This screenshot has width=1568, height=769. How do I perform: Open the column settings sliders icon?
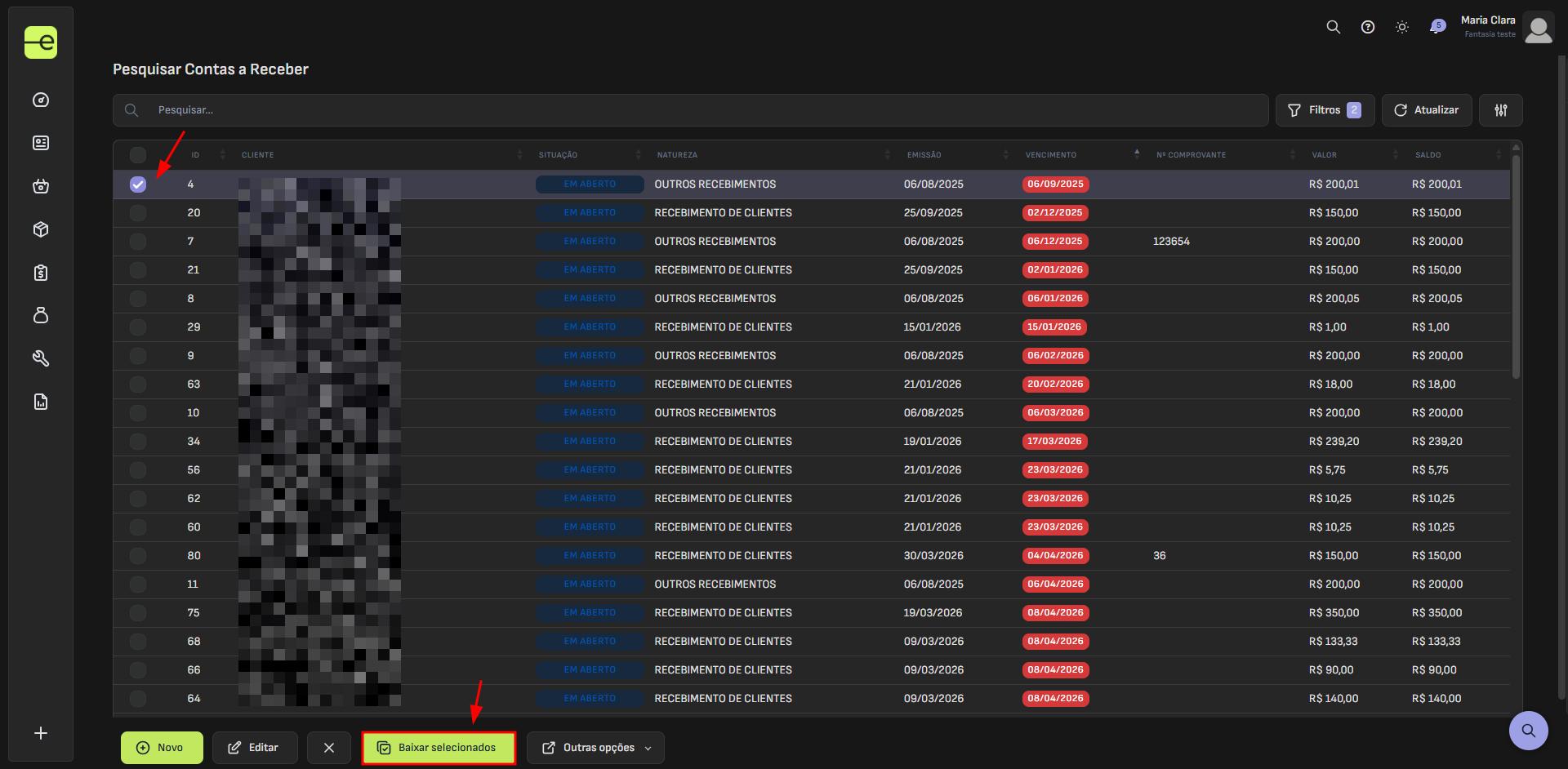1501,110
